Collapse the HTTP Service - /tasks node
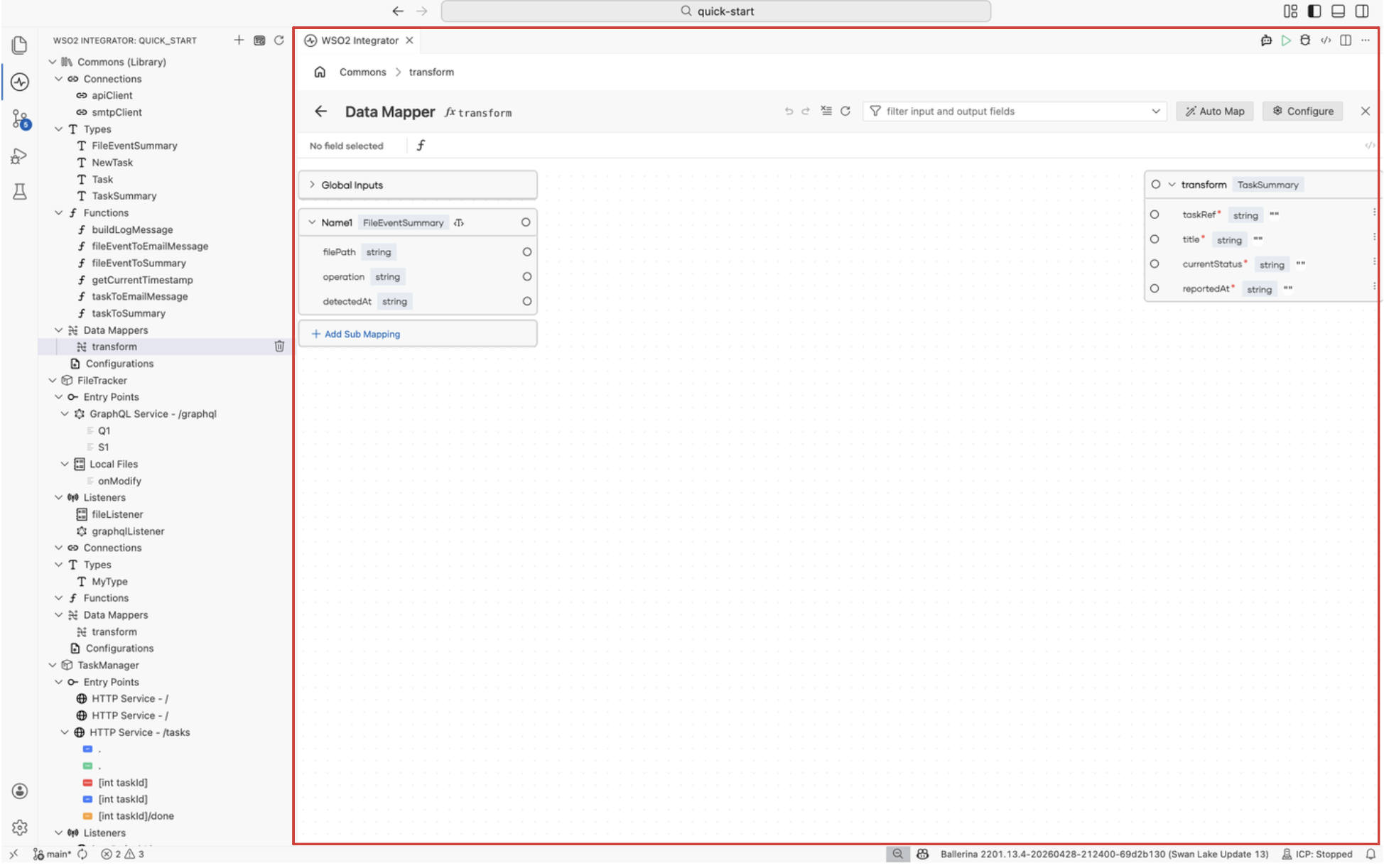The height and width of the screenshot is (868, 1384). [x=65, y=732]
